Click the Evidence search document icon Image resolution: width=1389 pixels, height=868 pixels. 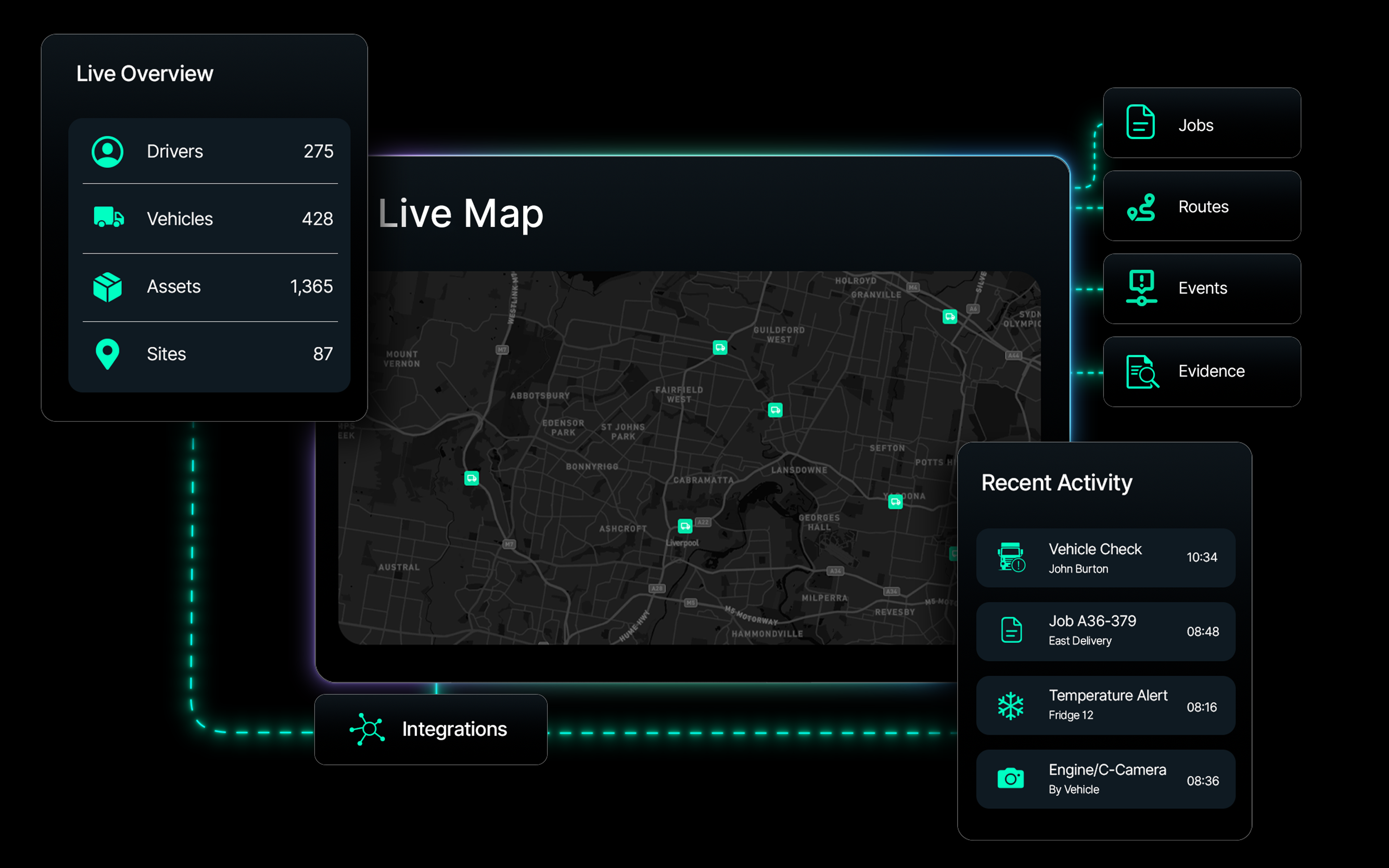click(1142, 371)
